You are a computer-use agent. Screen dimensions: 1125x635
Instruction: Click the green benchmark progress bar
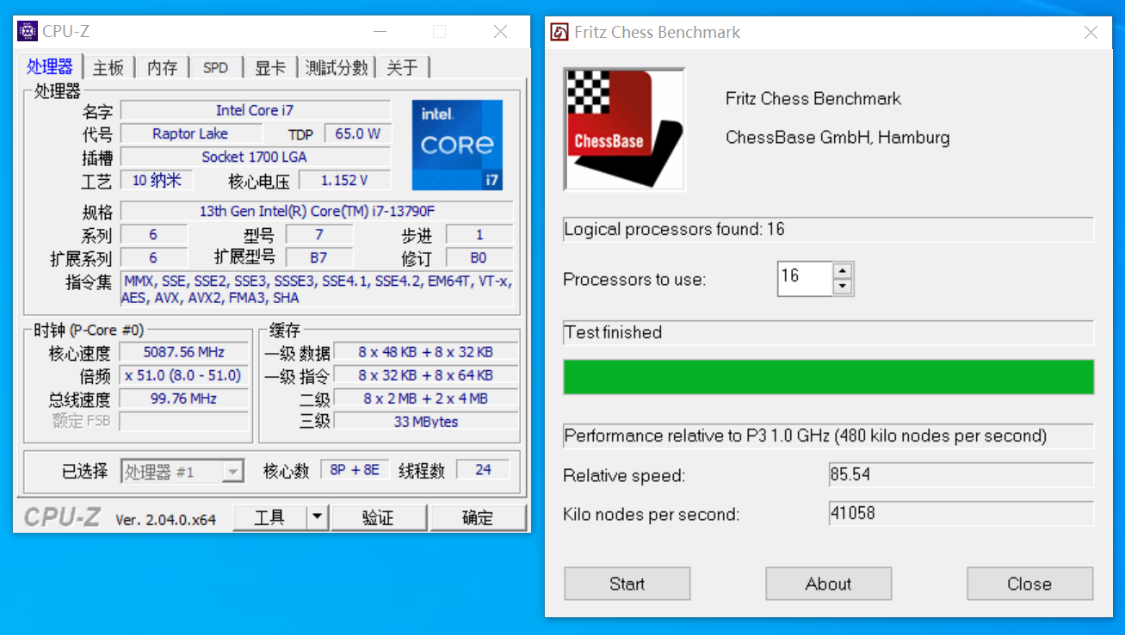(x=829, y=377)
